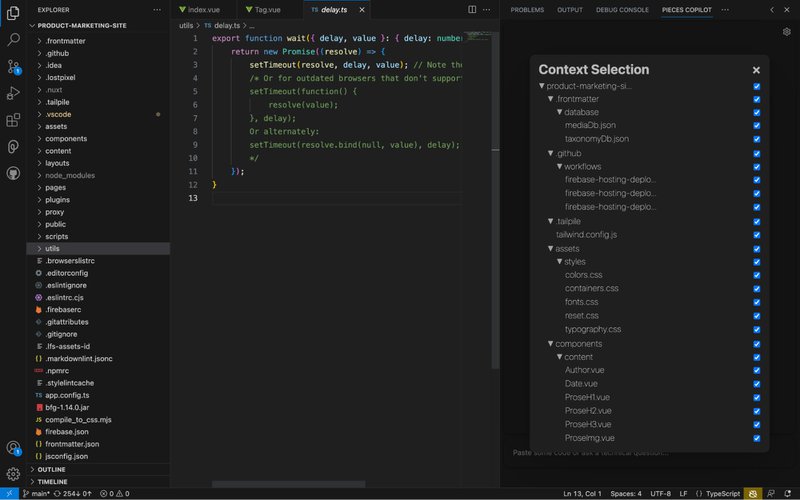The width and height of the screenshot is (800, 500).
Task: Open the Manage gear icon
Action: (x=13, y=474)
